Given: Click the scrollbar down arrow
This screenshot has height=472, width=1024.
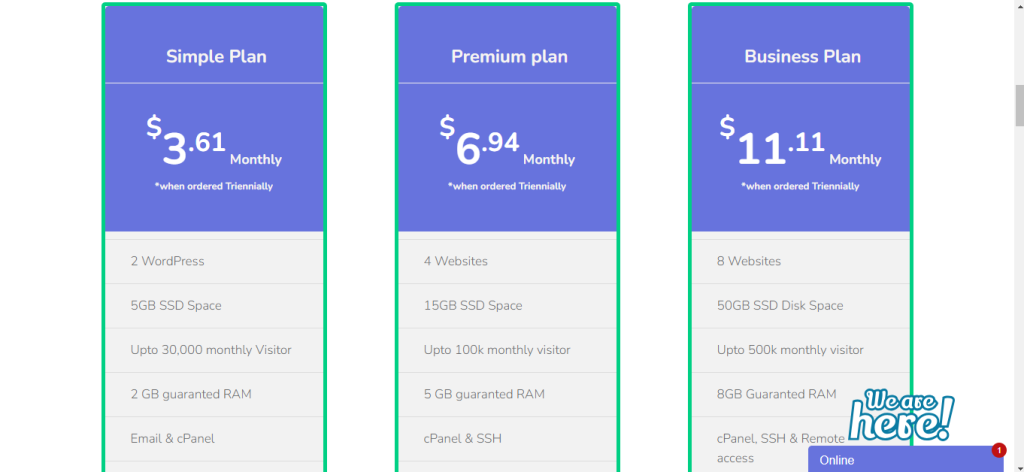Looking at the screenshot, I should click(x=1016, y=465).
